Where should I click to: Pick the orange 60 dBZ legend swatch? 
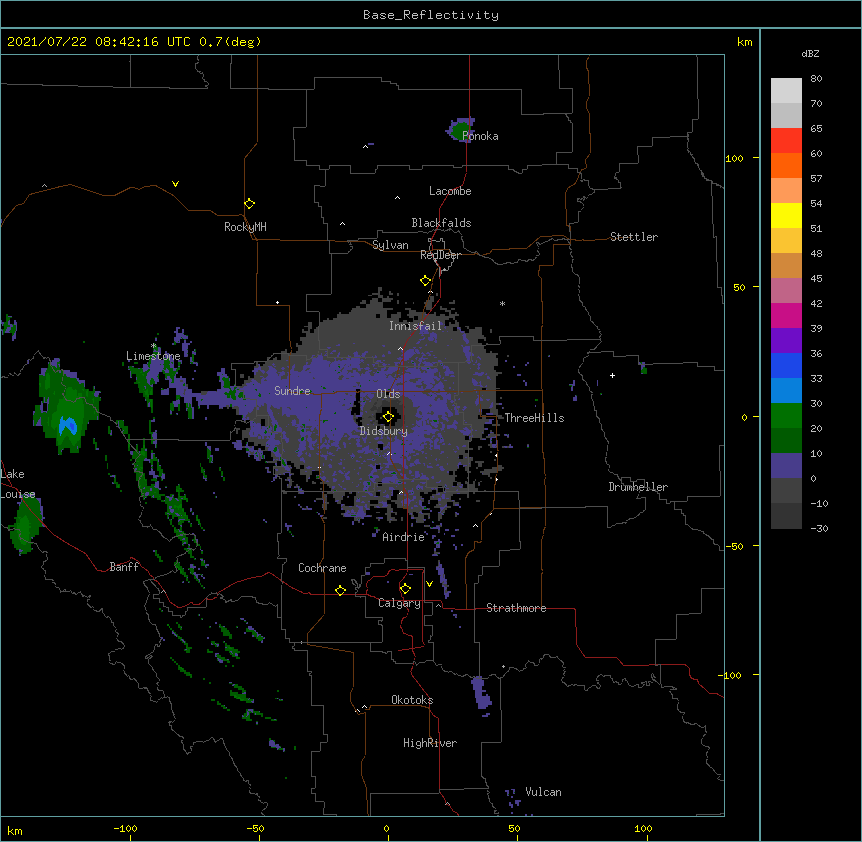click(786, 165)
